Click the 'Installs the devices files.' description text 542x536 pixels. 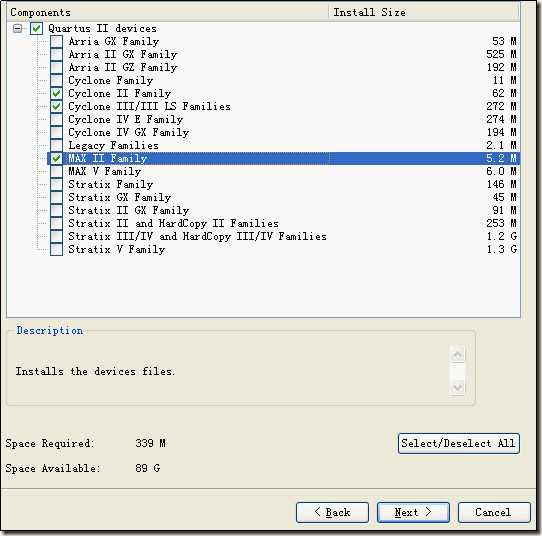click(95, 372)
